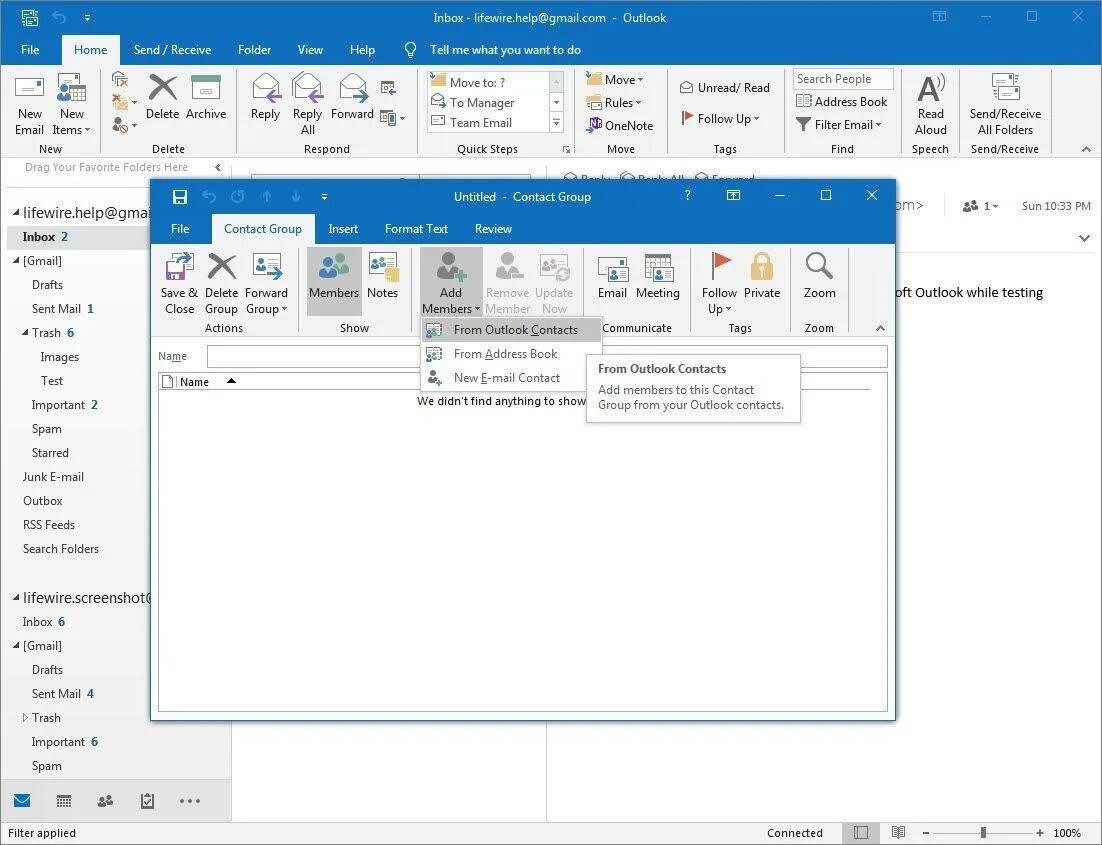Open the Rules dropdown
The width and height of the screenshot is (1102, 845).
(614, 103)
